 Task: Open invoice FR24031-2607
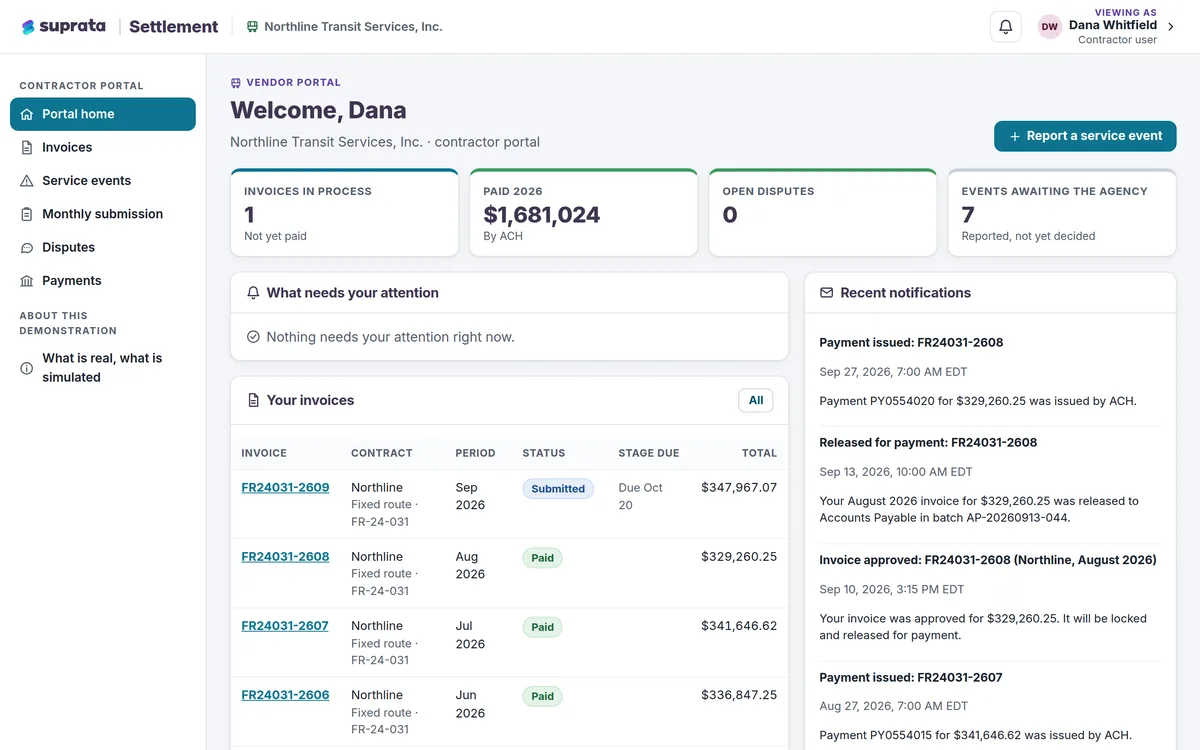(x=285, y=626)
